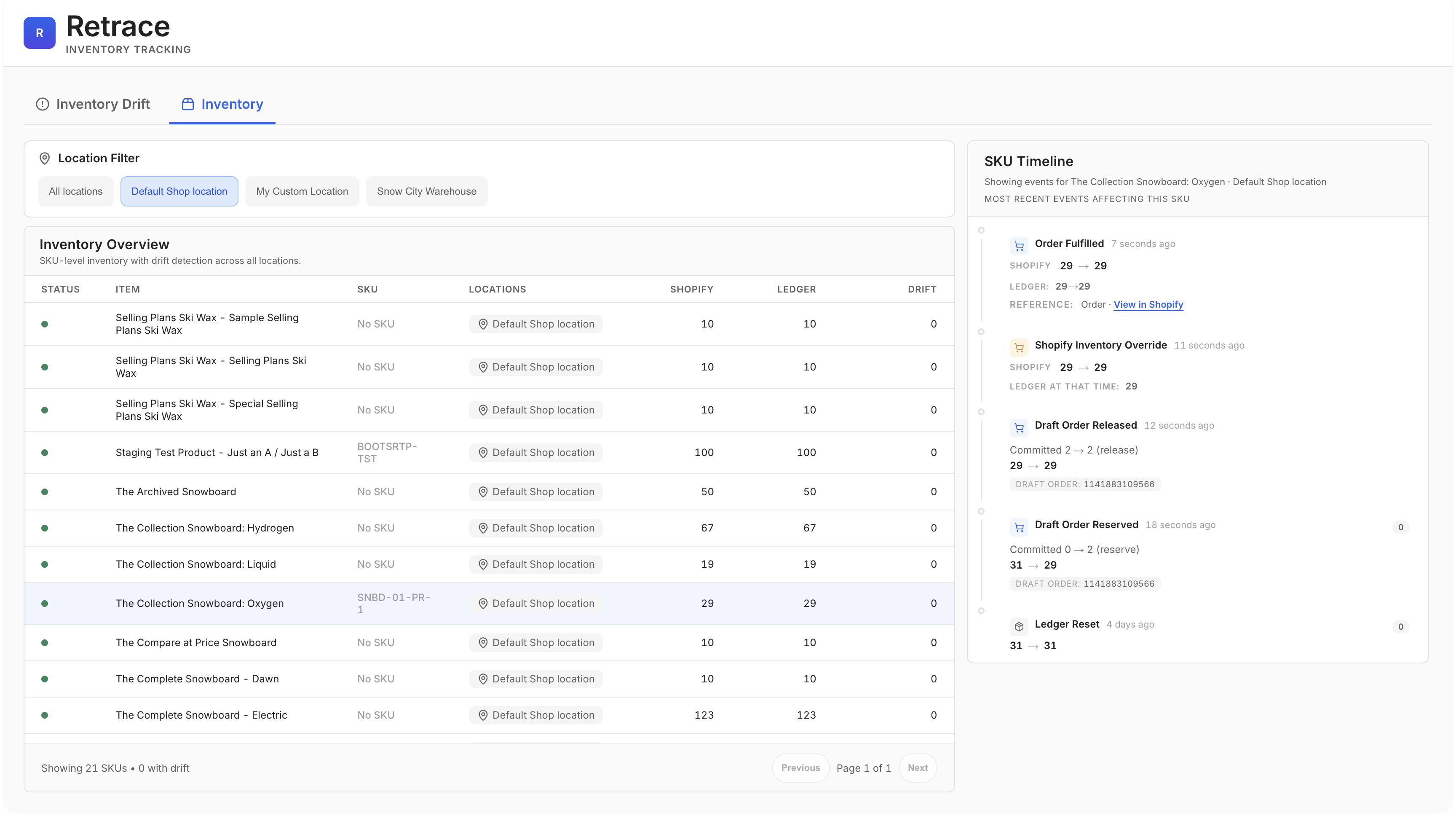Click the Default Shop location chip in Archived Snowboard row
This screenshot has width=1456, height=816.
[536, 492]
